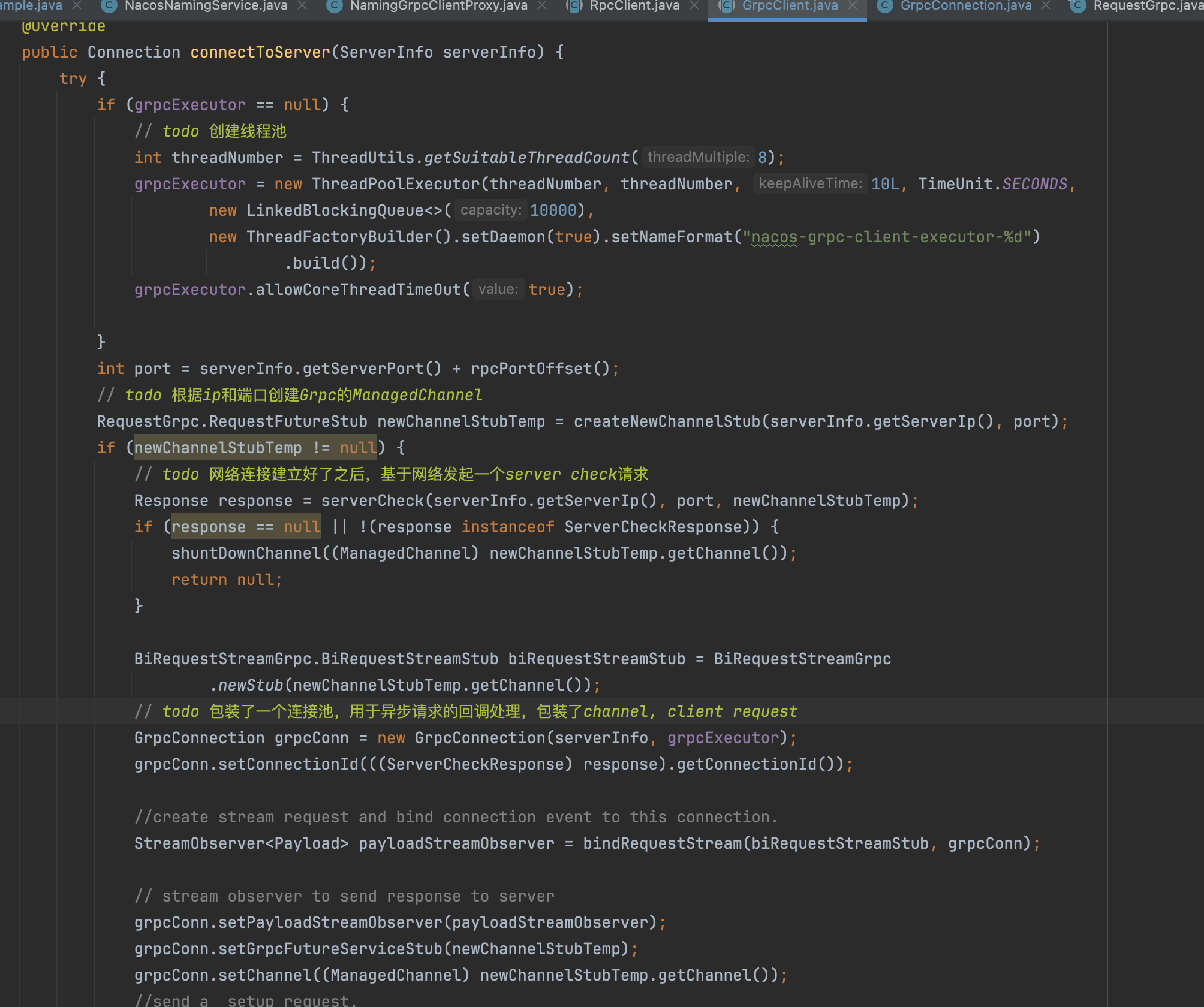1204x1007 pixels.
Task: Click the rpcPortOffset() call
Action: (x=540, y=369)
